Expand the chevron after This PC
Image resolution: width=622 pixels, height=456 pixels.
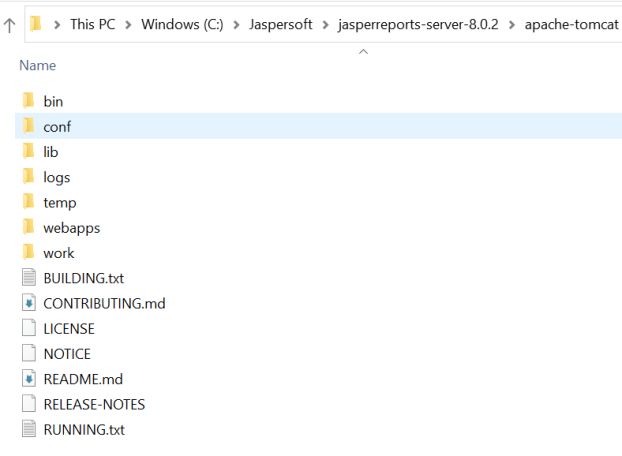[x=128, y=25]
